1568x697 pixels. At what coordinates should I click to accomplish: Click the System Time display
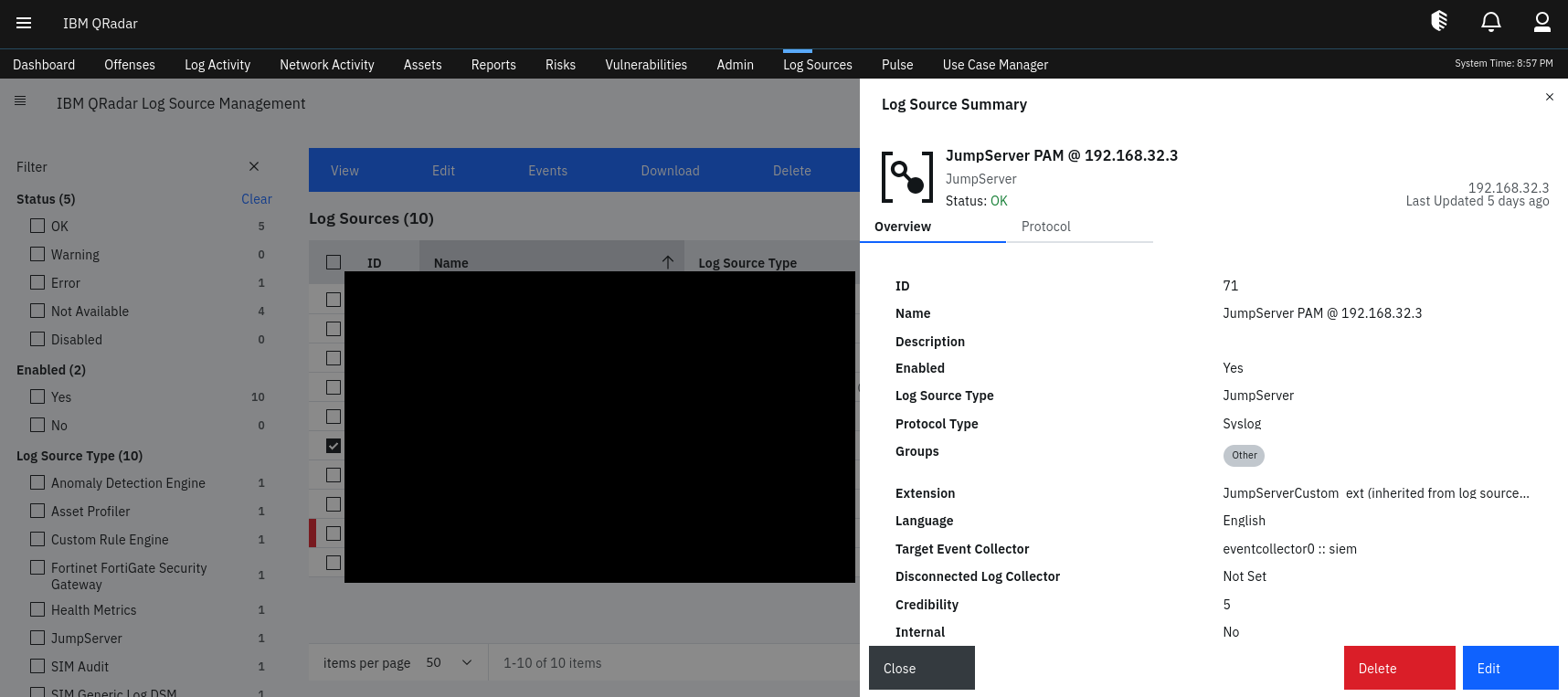point(1504,63)
